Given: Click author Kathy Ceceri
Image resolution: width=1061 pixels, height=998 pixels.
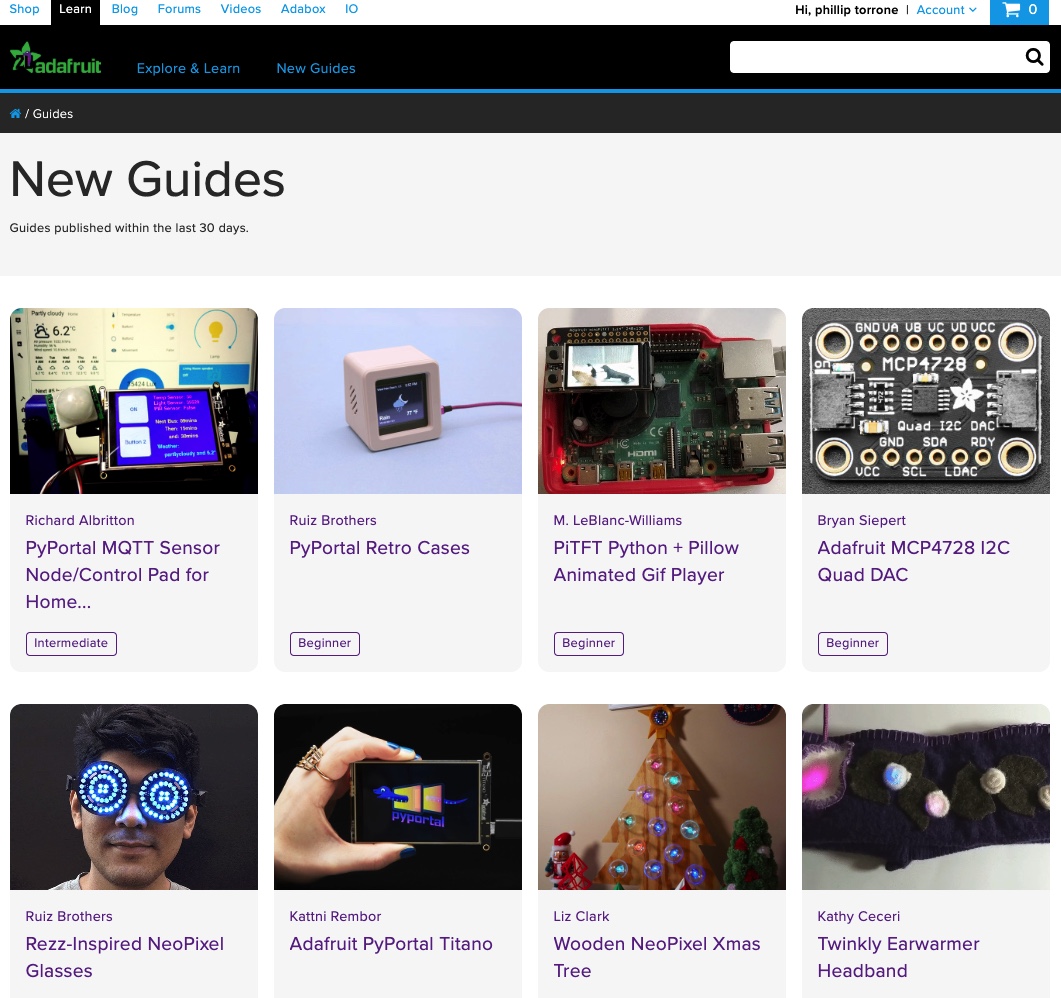Looking at the screenshot, I should tap(859, 916).
